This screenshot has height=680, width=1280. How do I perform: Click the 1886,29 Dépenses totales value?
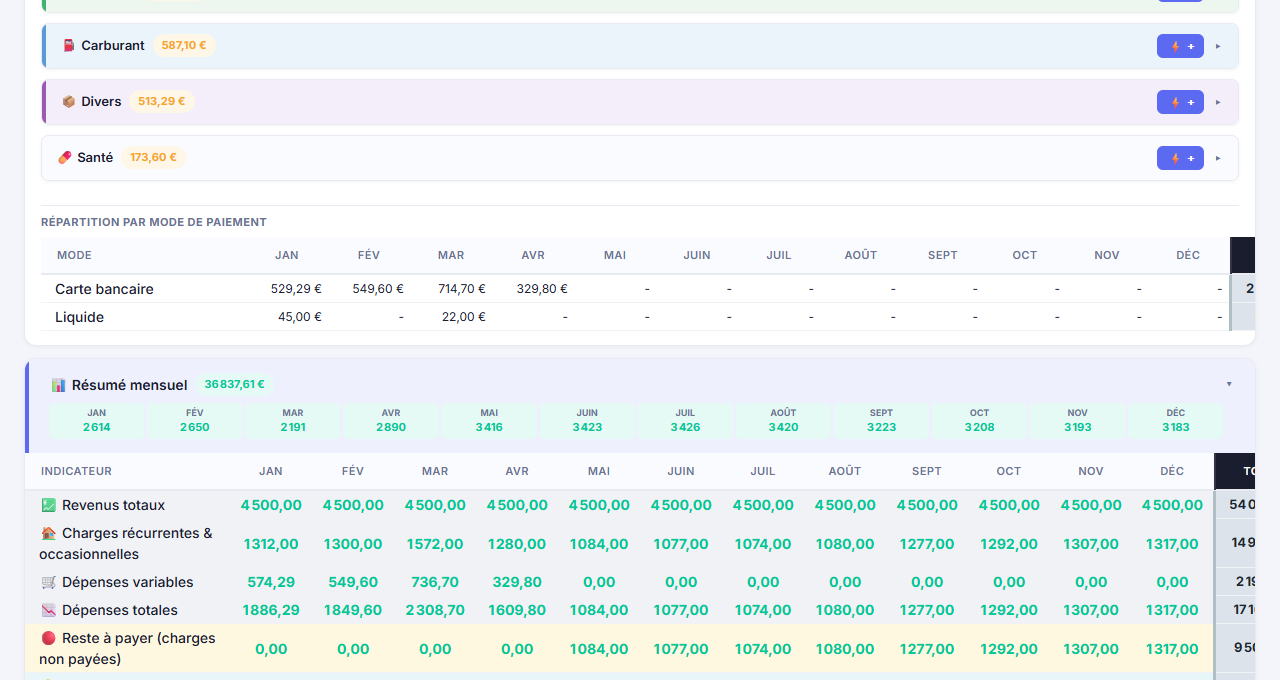(271, 610)
